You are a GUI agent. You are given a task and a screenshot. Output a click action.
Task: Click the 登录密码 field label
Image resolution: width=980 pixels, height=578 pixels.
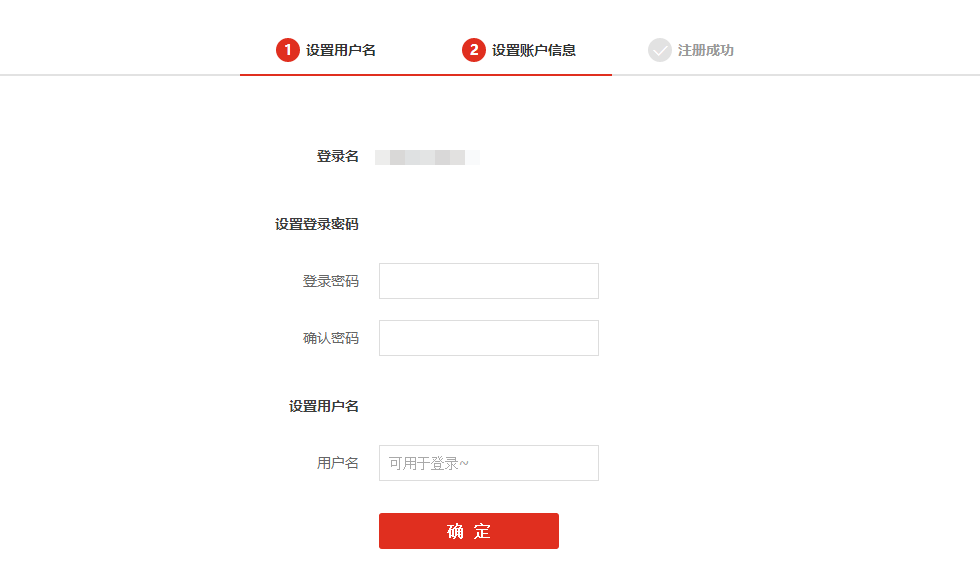pyautogui.click(x=331, y=281)
